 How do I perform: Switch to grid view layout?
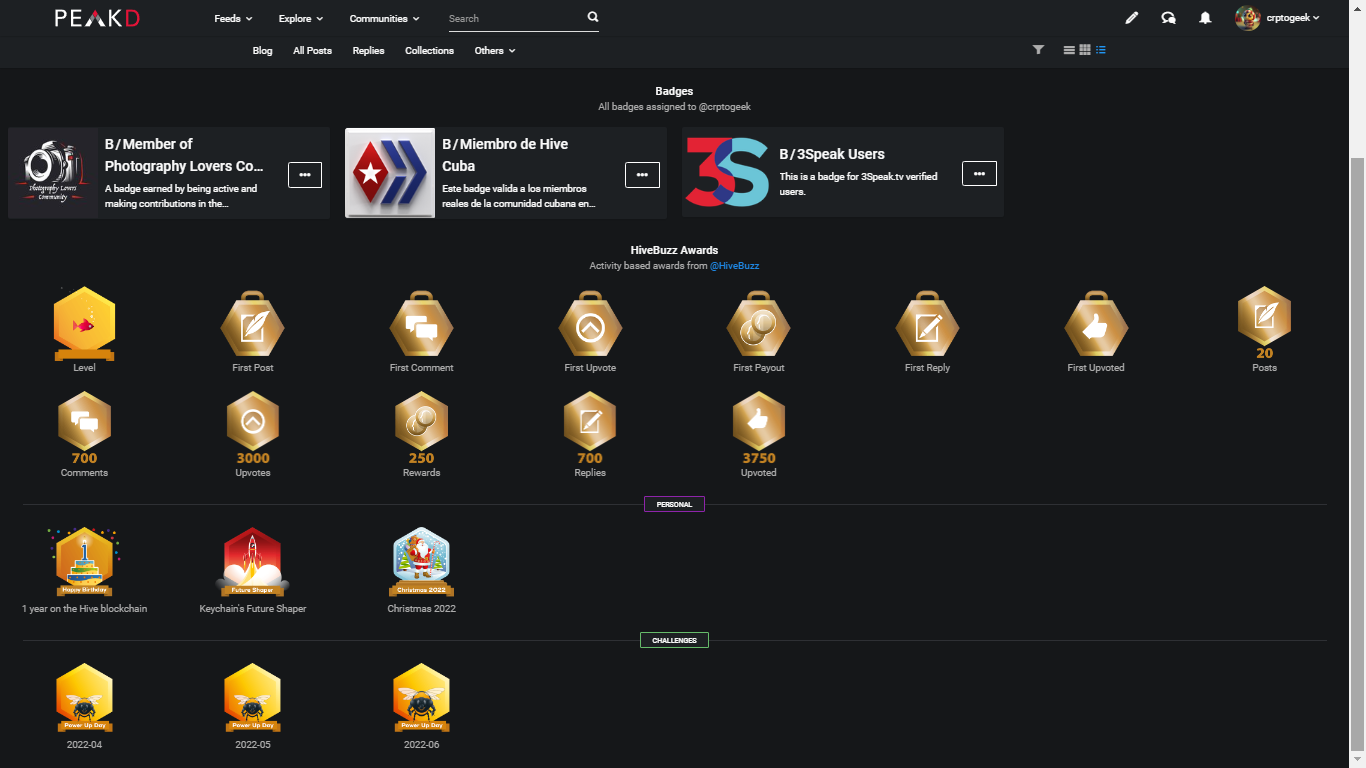click(1085, 50)
